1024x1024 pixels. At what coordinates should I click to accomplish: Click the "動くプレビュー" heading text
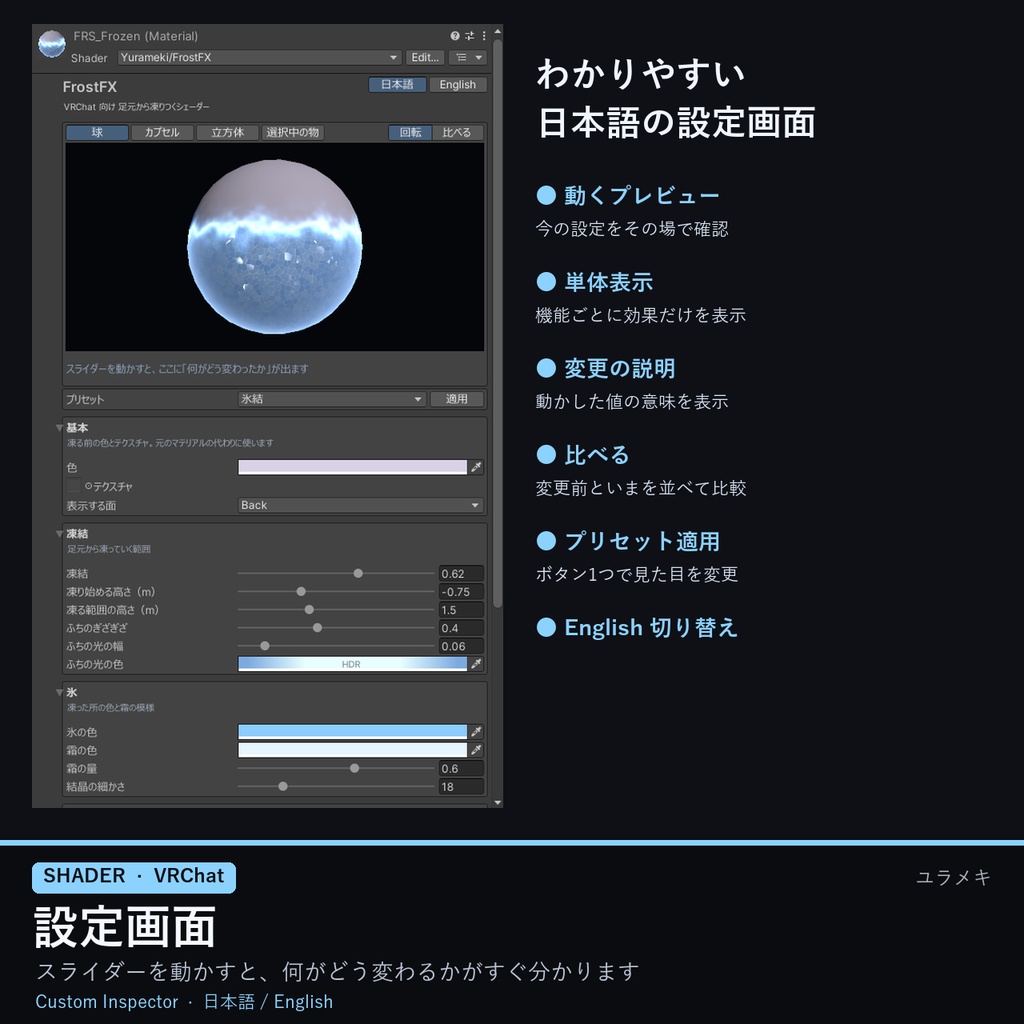click(641, 195)
